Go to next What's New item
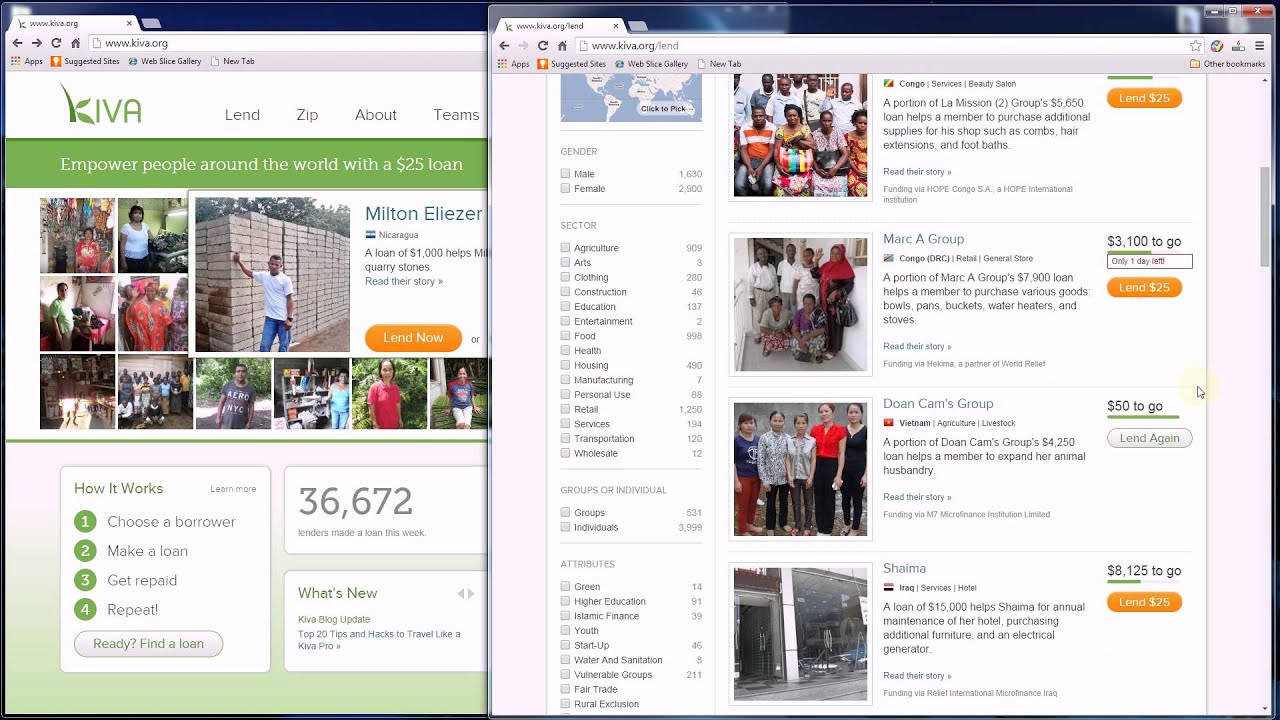Viewport: 1280px width, 720px height. [x=471, y=593]
